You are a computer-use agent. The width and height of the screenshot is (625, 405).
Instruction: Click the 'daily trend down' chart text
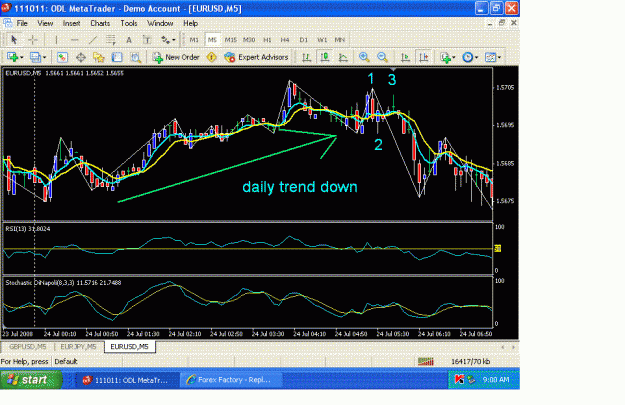[x=300, y=187]
